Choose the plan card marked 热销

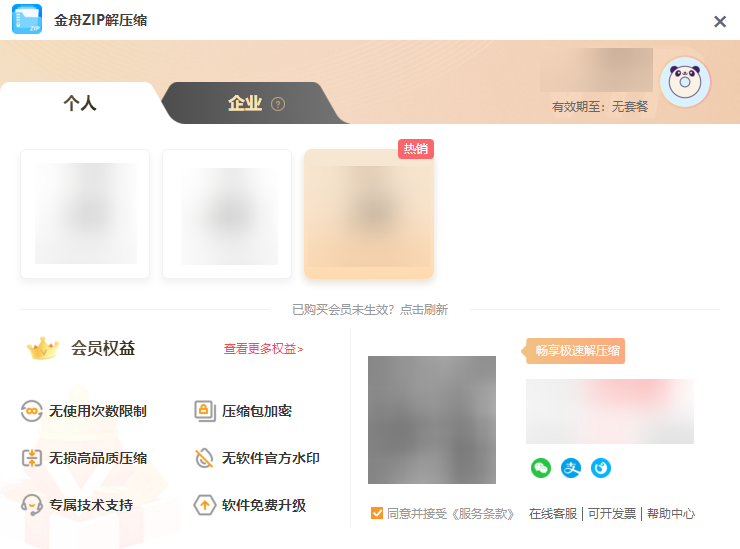[369, 214]
